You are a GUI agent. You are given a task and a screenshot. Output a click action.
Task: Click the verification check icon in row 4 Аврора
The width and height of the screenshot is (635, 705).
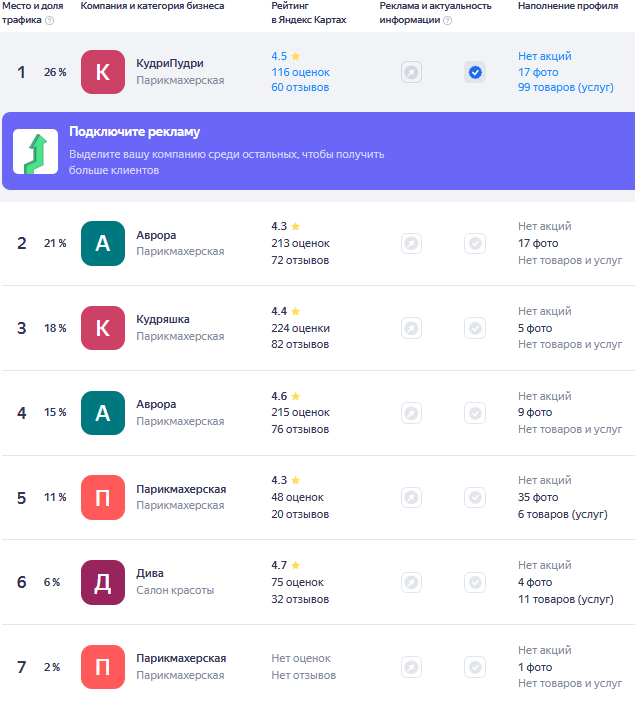tap(475, 413)
